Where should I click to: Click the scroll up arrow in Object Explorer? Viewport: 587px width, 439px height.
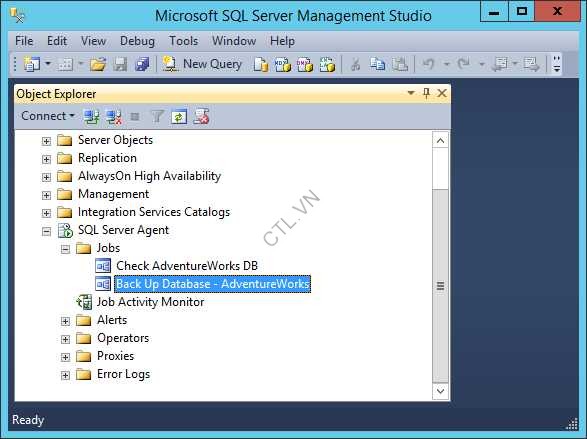(441, 141)
